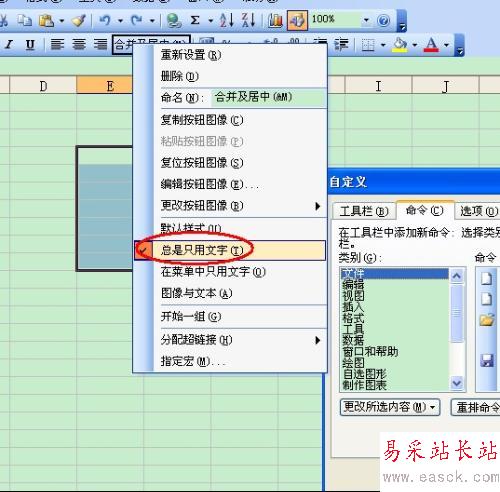Open the AutoSum functions dropdown arrow
Viewport: 500px width, 492px height.
[x=211, y=21]
